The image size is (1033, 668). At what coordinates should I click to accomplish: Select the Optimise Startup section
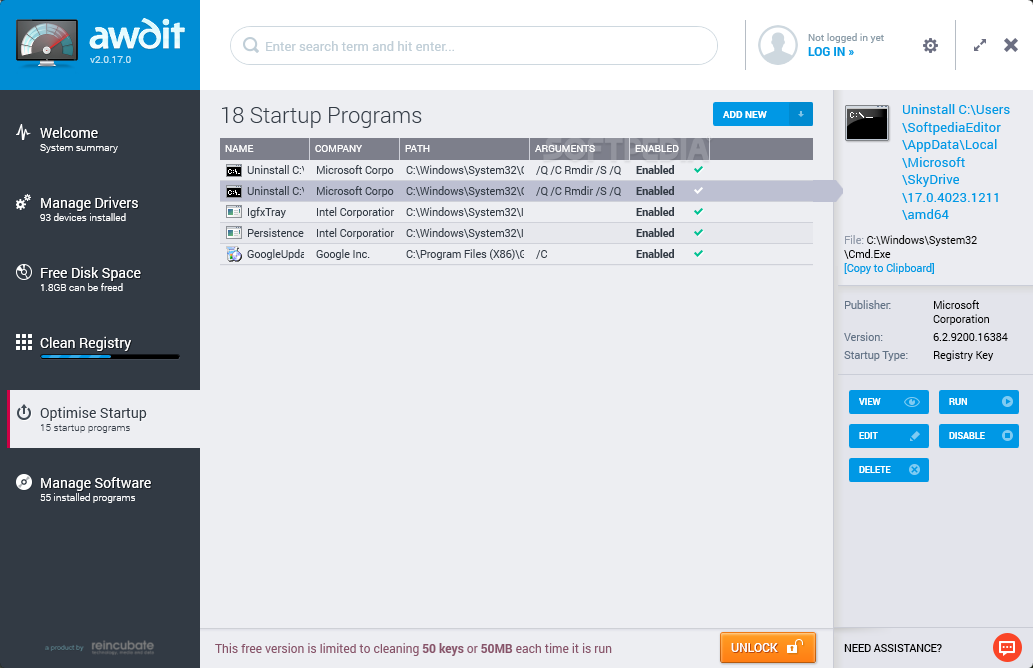(105, 419)
